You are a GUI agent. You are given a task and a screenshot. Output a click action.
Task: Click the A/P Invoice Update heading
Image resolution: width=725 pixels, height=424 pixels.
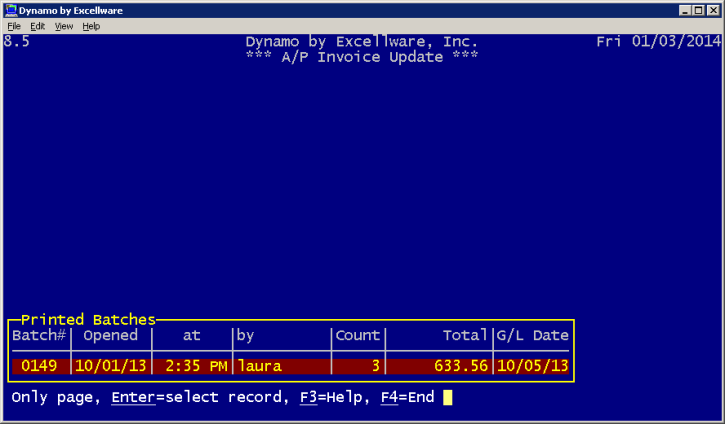click(x=362, y=57)
